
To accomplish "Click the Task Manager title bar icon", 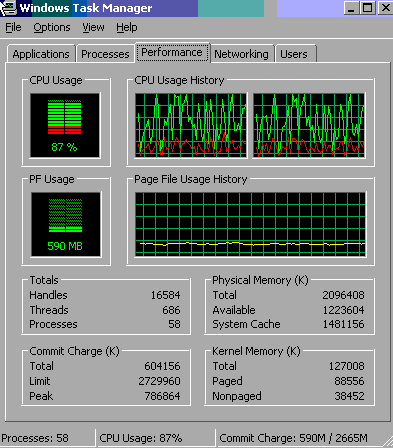I will click(8, 8).
